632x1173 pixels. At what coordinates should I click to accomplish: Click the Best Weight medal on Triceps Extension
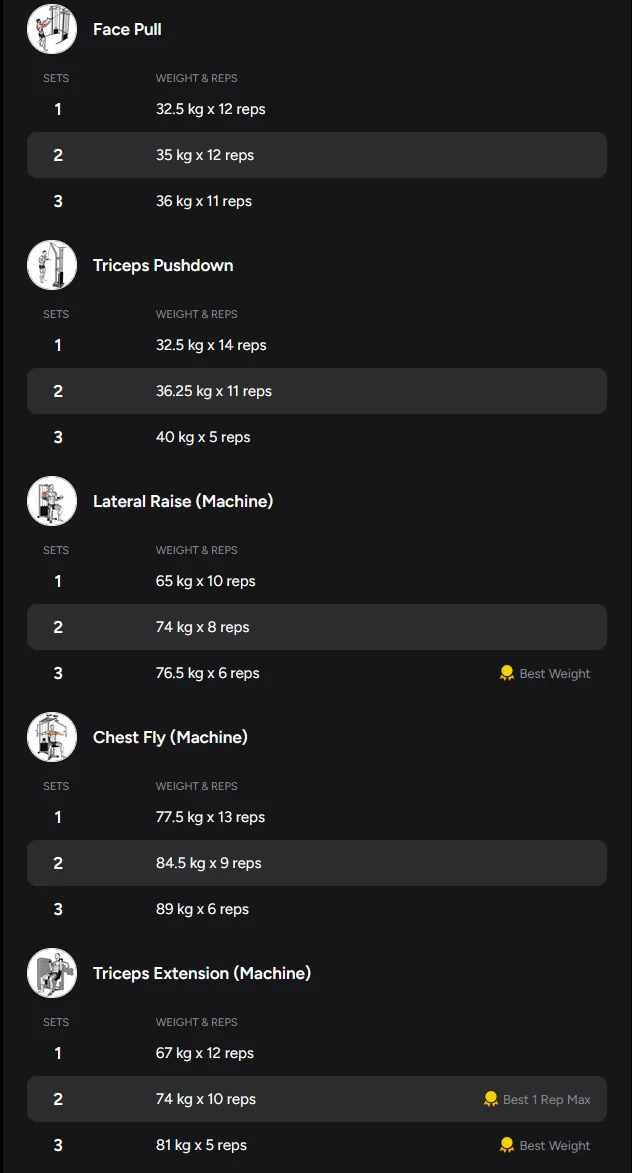click(x=507, y=1145)
